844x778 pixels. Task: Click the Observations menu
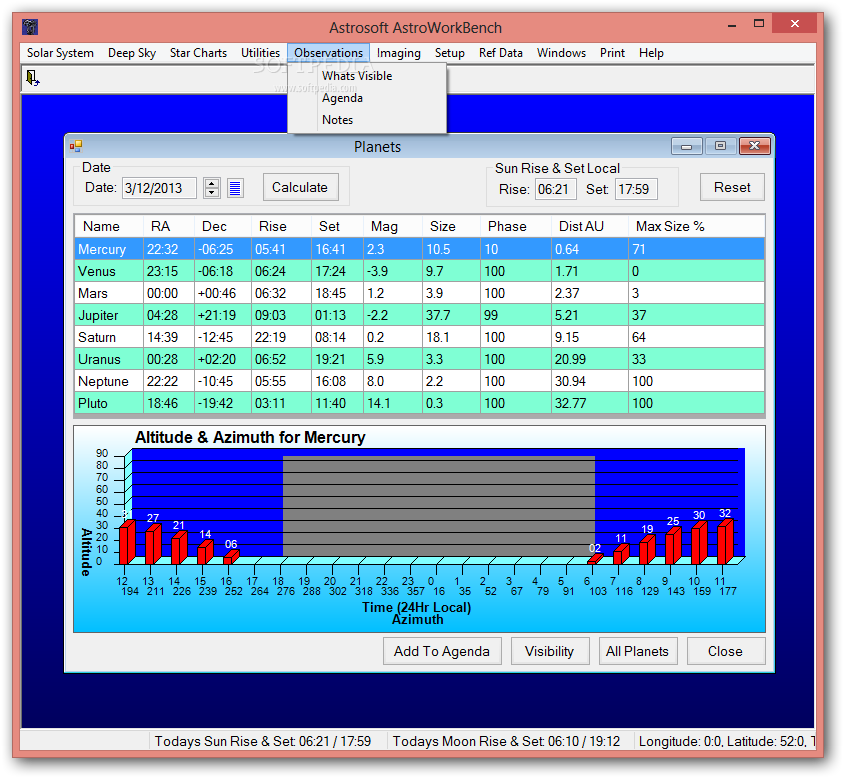tap(328, 53)
